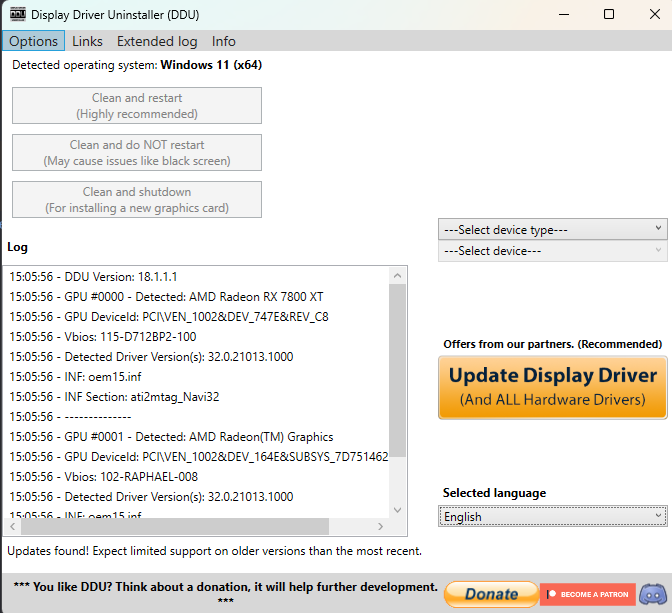Select first Detected Driver Version(s) log line
The width and height of the screenshot is (672, 613).
tap(151, 357)
